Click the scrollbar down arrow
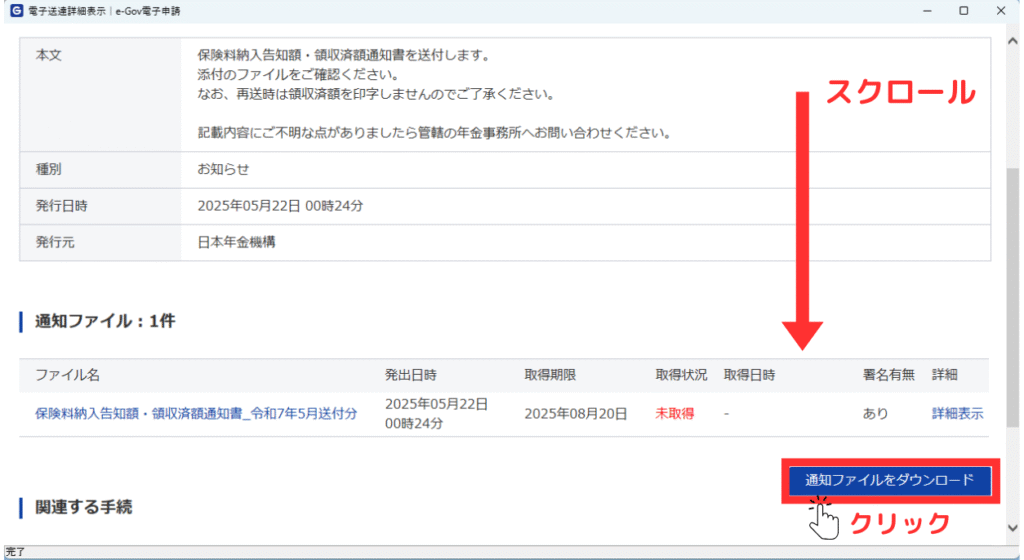This screenshot has width=1024, height=560. (1013, 528)
